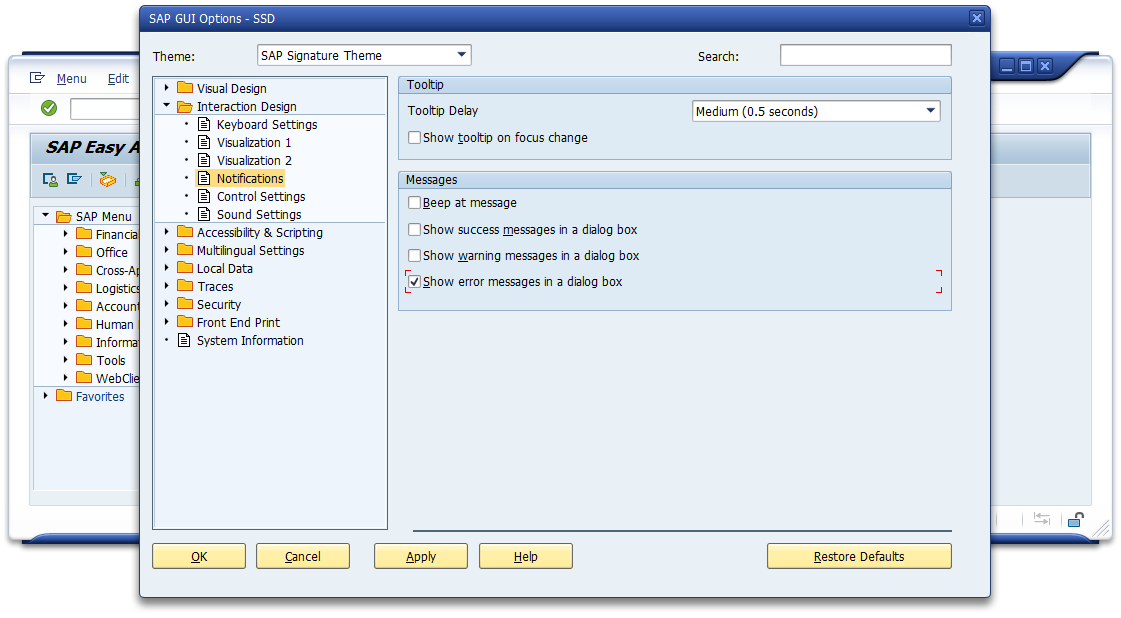Collapse the SAP Menu tree node
Viewport: 1121px width, 618px height.
coord(45,215)
